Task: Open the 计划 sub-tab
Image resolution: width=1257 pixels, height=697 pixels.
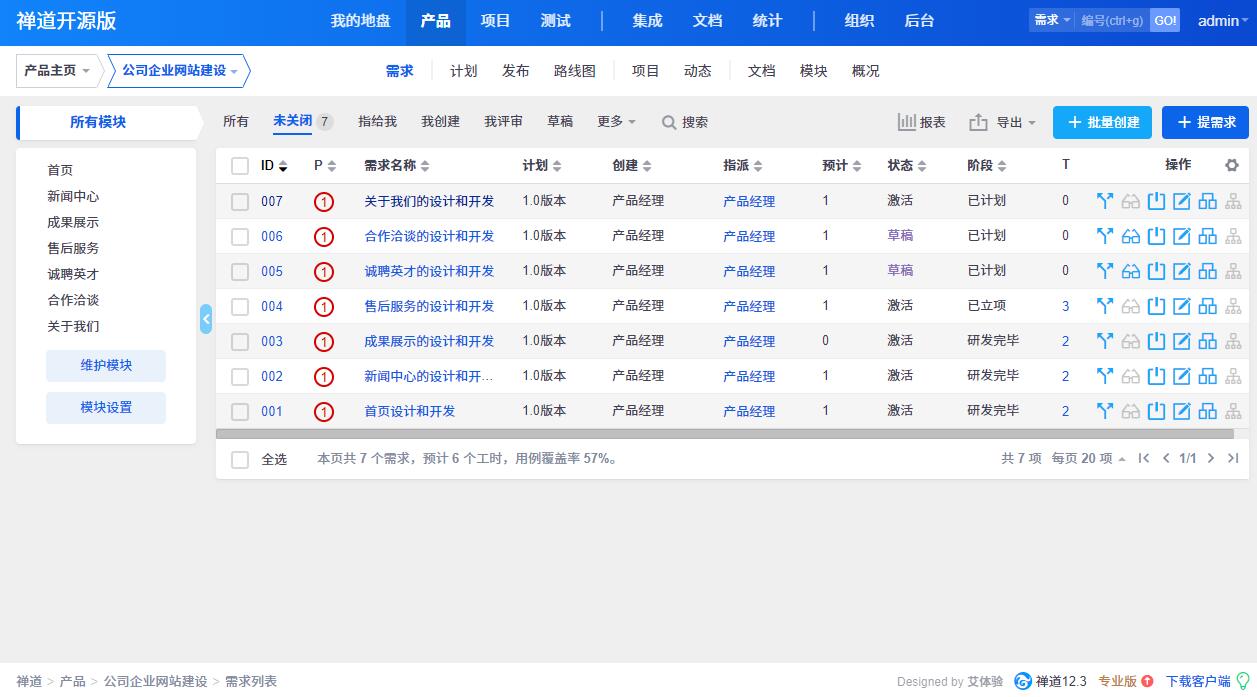Action: [464, 71]
